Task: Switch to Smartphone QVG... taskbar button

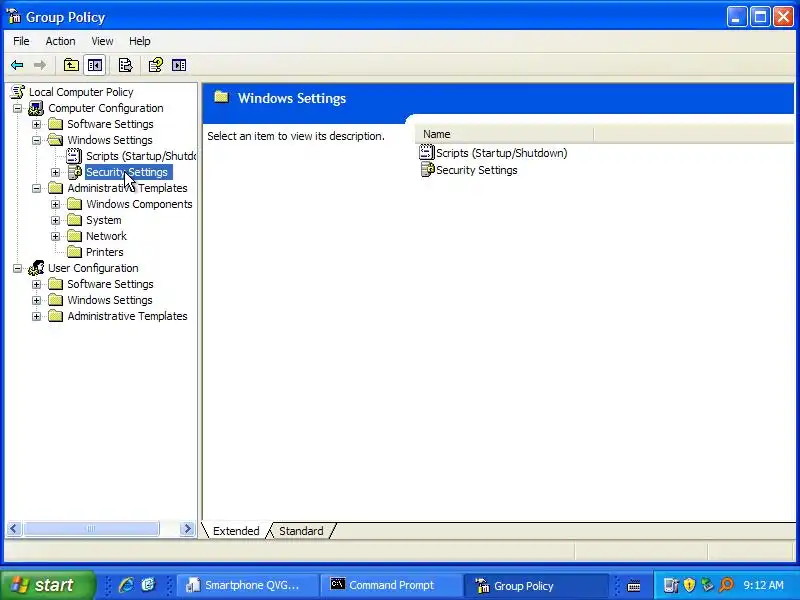Action: click(247, 585)
